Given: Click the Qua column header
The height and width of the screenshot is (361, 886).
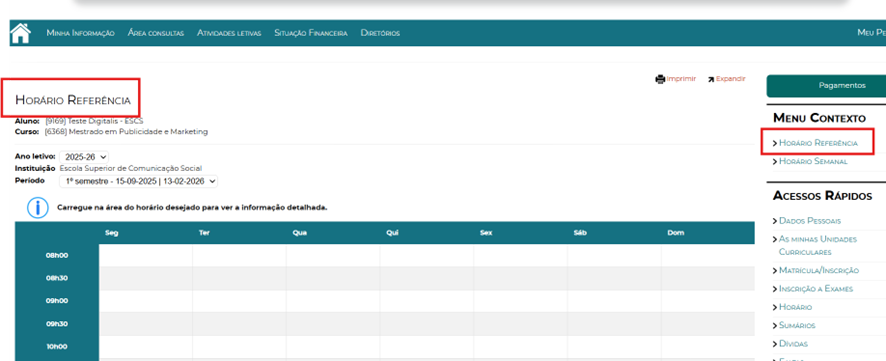Looking at the screenshot, I should [x=299, y=233].
